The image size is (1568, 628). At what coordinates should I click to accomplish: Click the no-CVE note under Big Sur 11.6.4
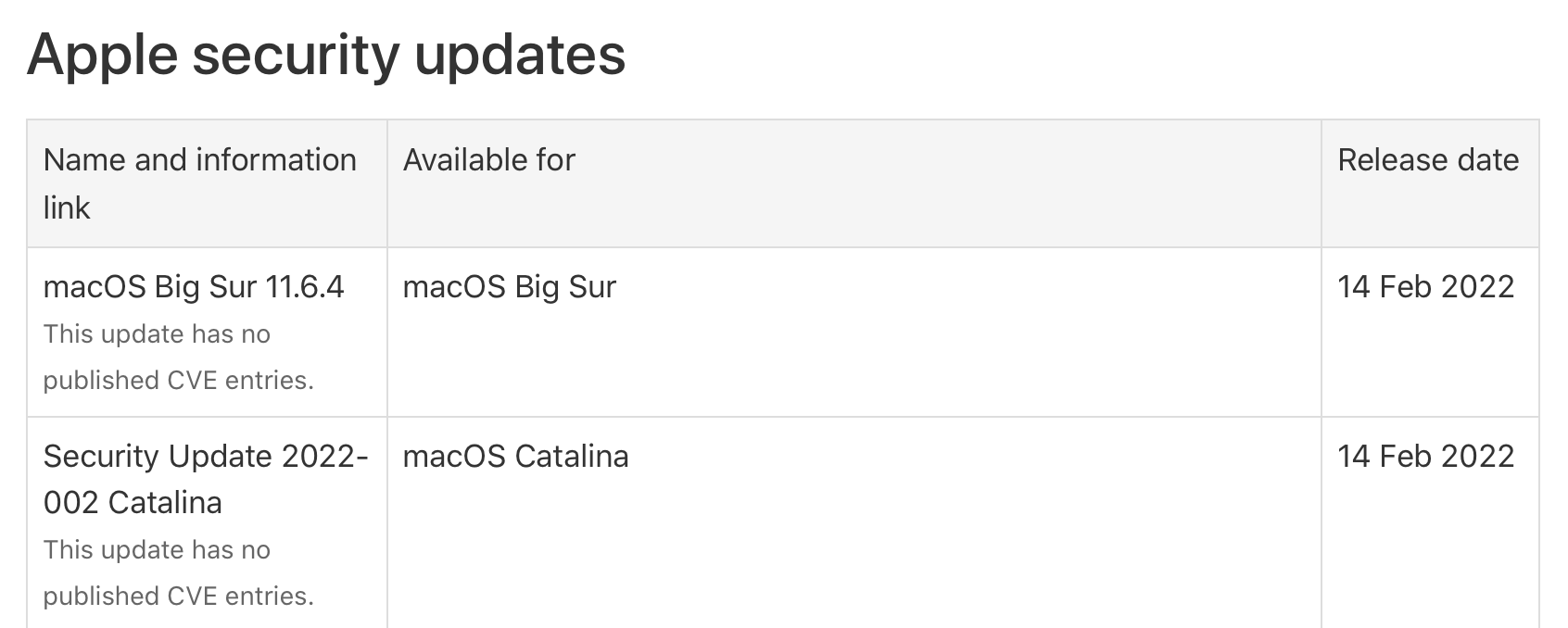178,357
